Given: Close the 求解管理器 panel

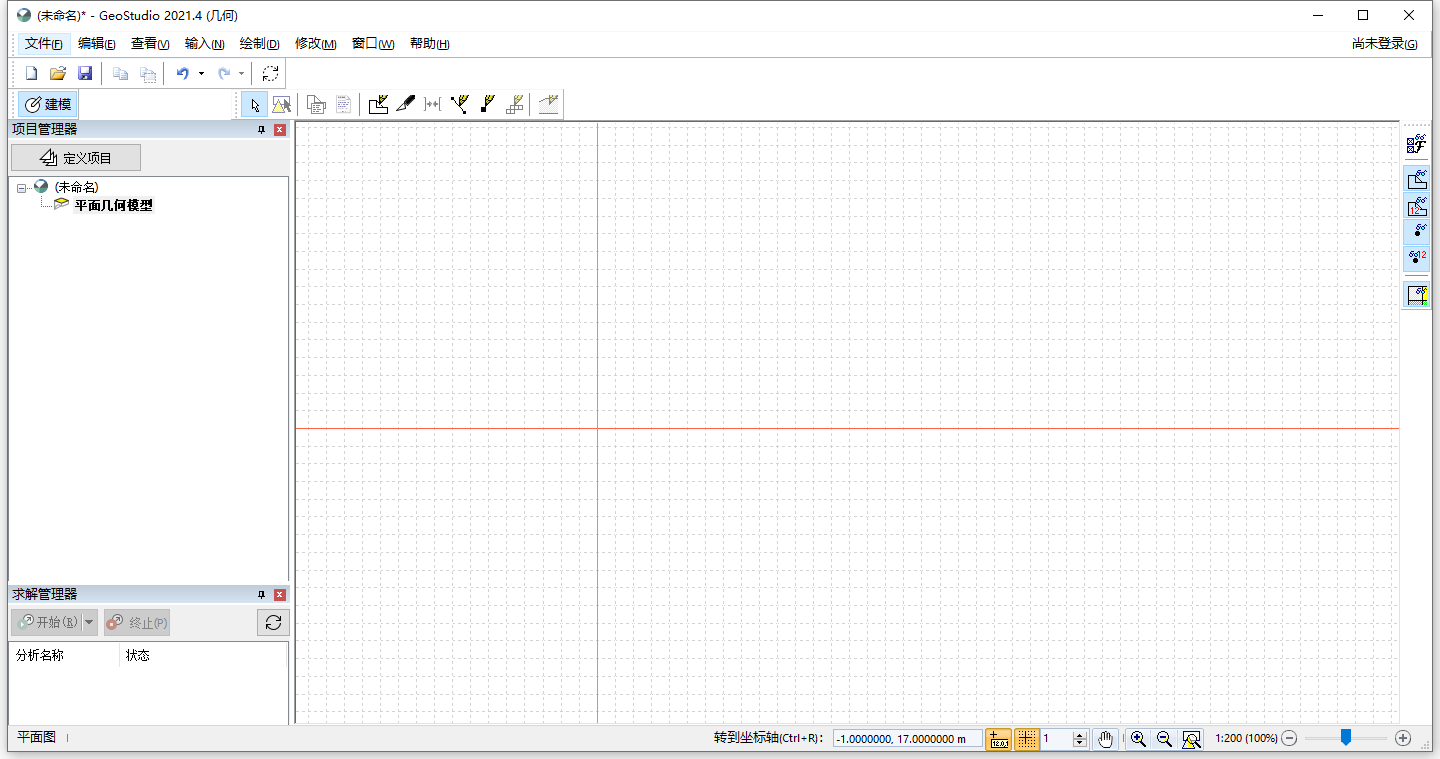Looking at the screenshot, I should (x=280, y=595).
